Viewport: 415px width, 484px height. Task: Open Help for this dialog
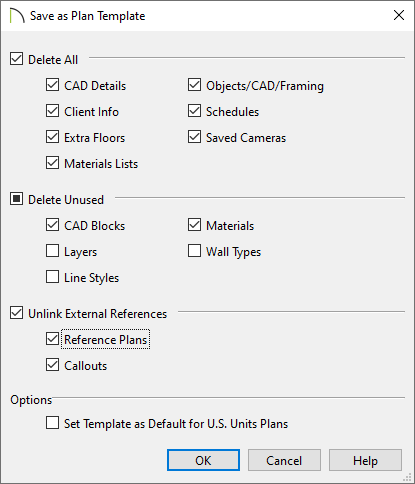point(365,460)
